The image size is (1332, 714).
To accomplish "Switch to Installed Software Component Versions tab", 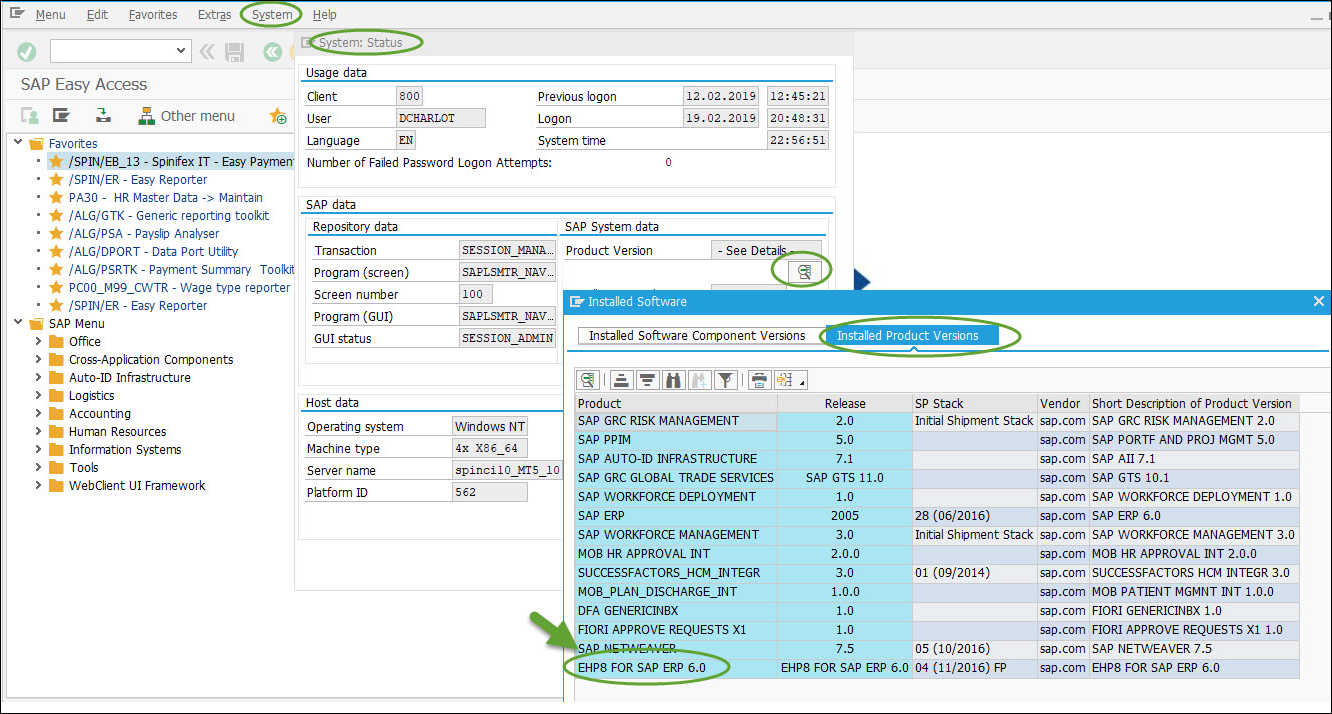I will pyautogui.click(x=697, y=336).
